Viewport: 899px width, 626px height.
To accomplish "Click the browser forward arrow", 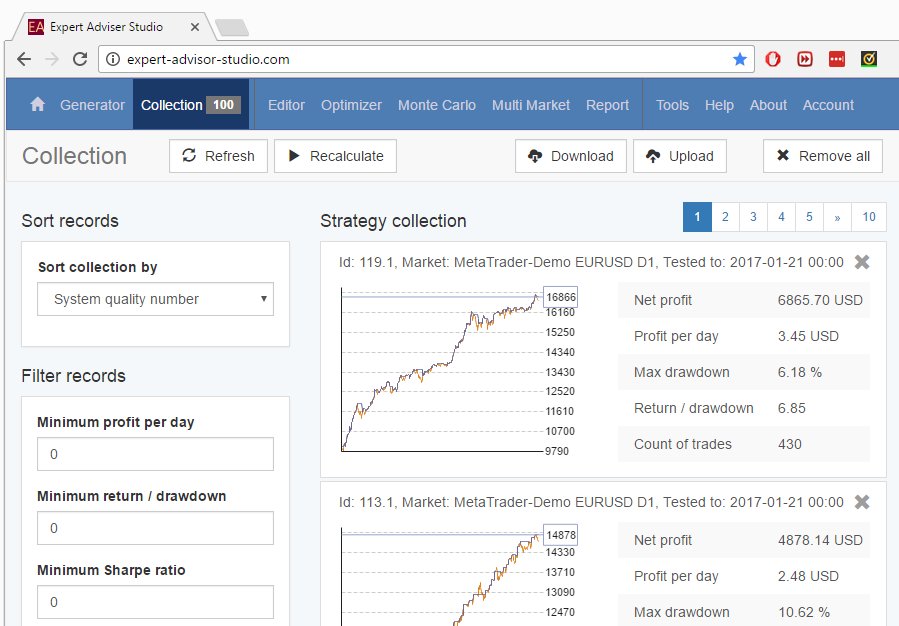I will click(52, 59).
